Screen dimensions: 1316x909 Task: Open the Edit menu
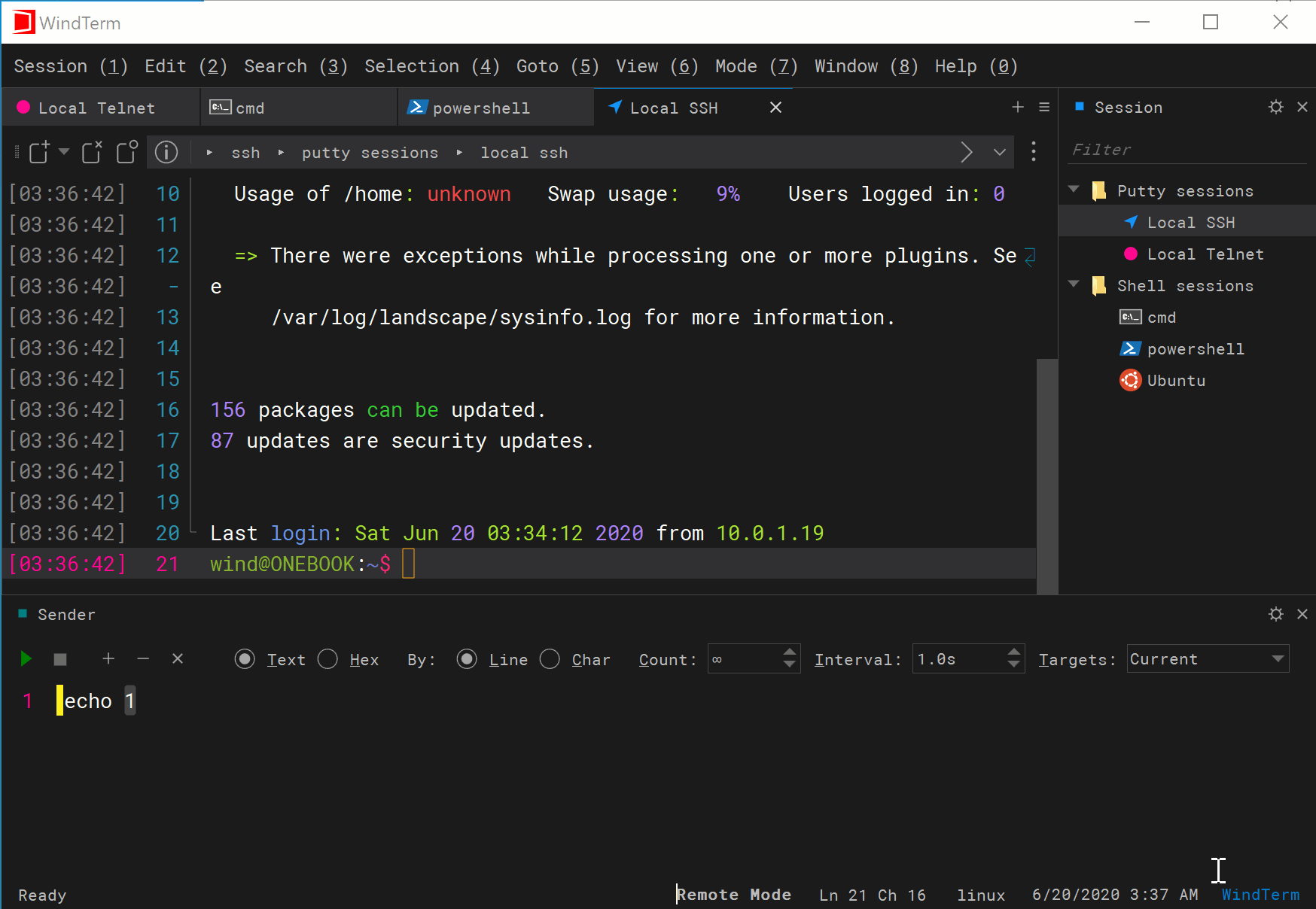[x=185, y=66]
